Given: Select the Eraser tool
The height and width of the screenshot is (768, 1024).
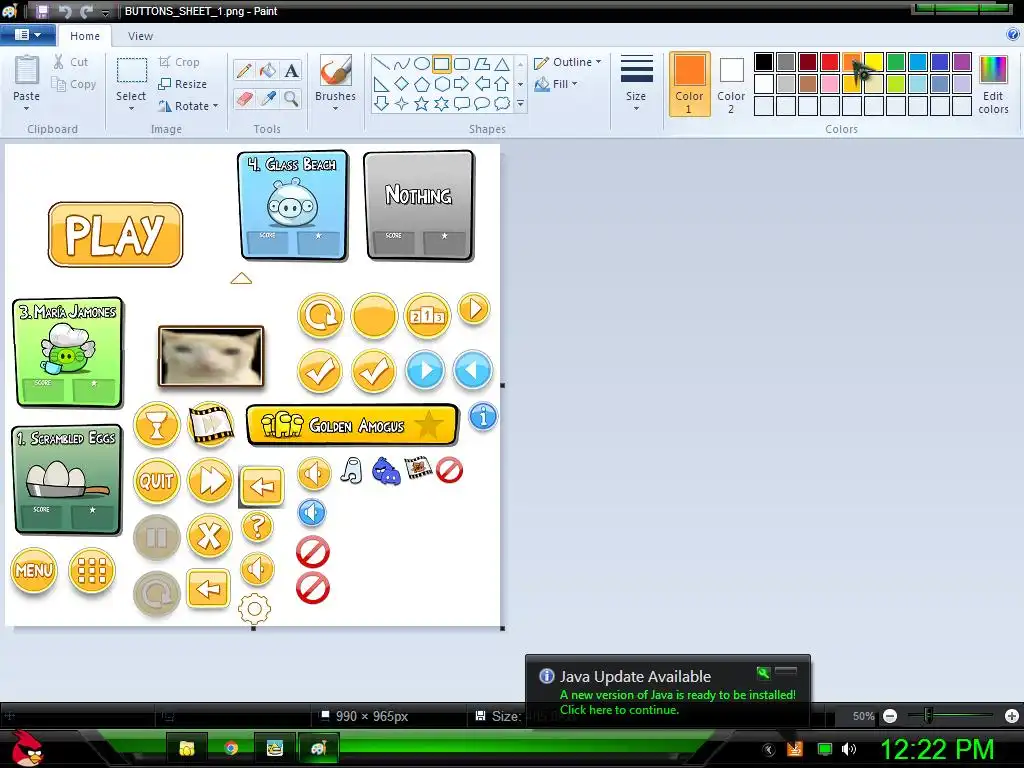Looking at the screenshot, I should (x=244, y=99).
